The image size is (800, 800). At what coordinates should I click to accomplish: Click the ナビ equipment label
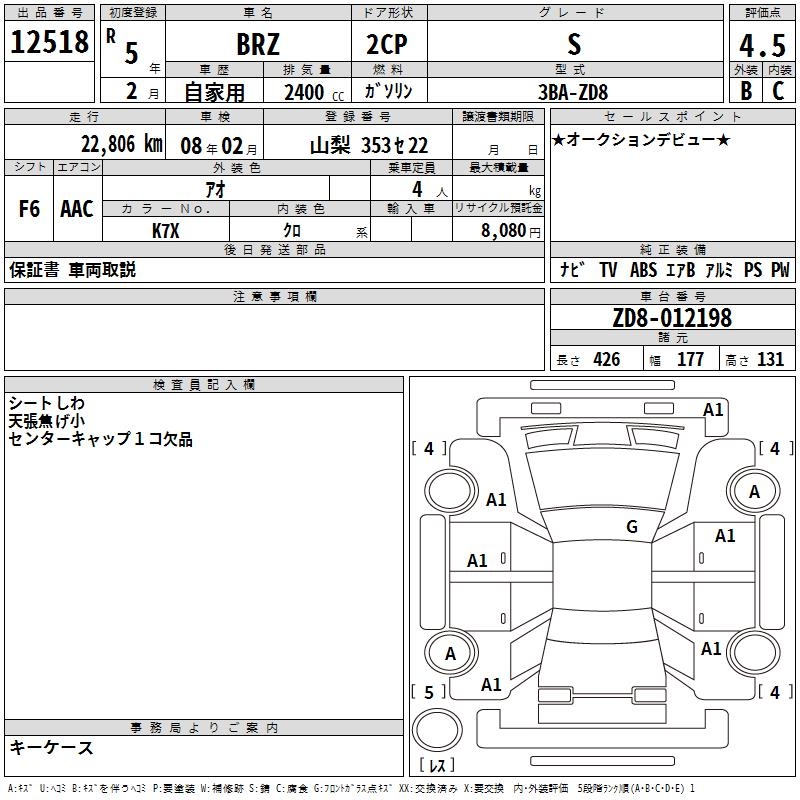click(572, 270)
